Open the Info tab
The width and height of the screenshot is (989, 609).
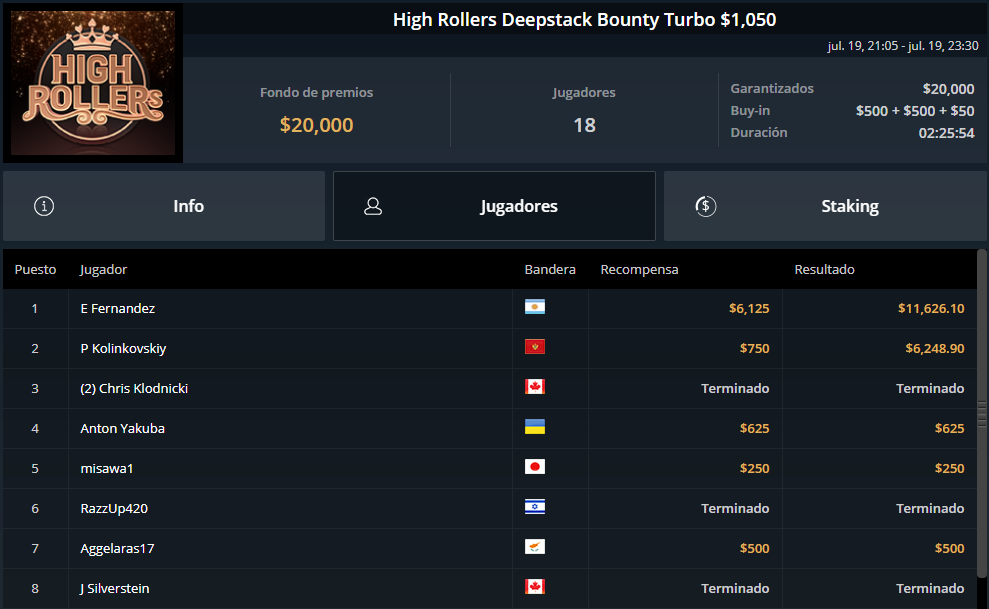tap(164, 206)
